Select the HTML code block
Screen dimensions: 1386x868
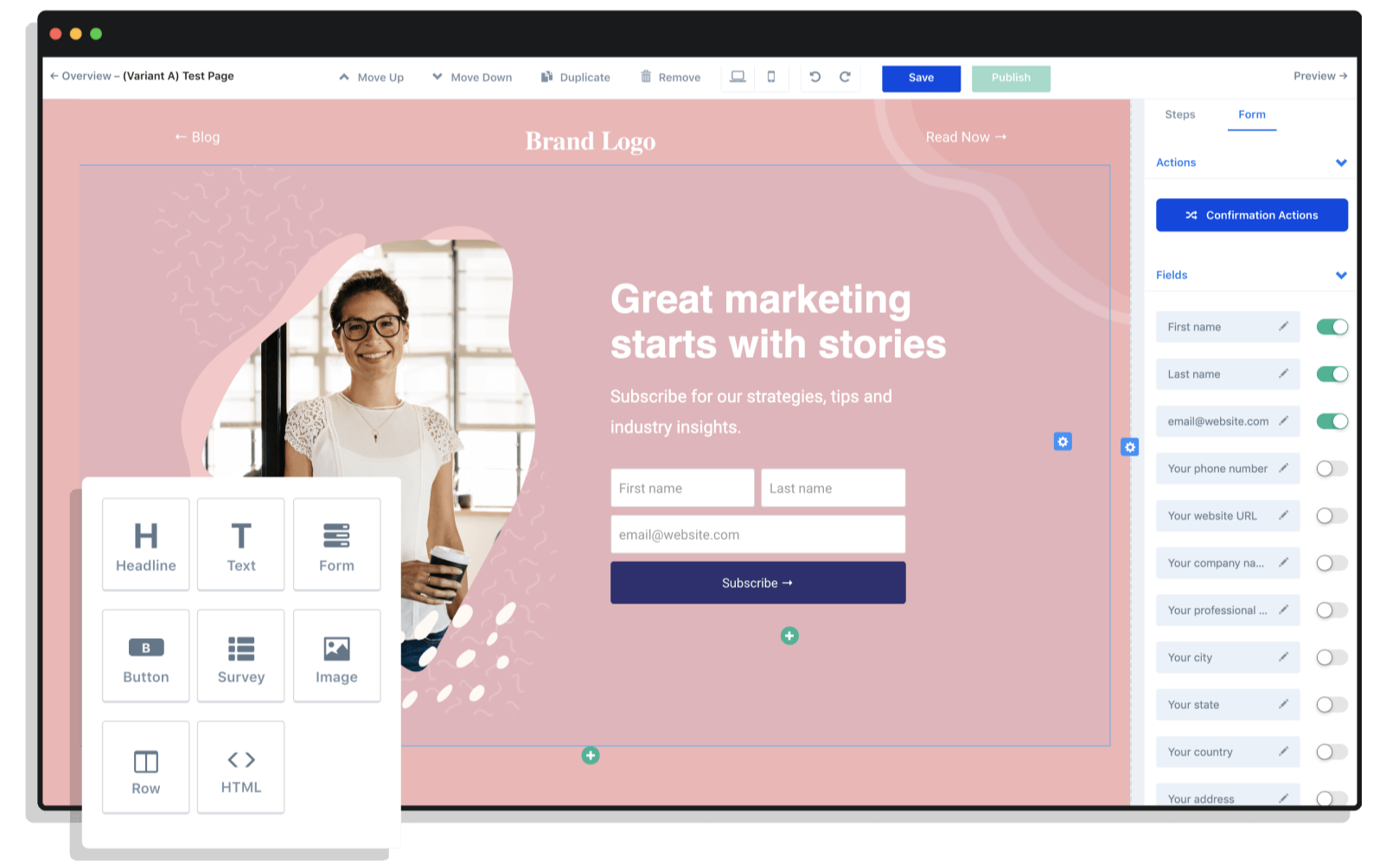pyautogui.click(x=240, y=768)
